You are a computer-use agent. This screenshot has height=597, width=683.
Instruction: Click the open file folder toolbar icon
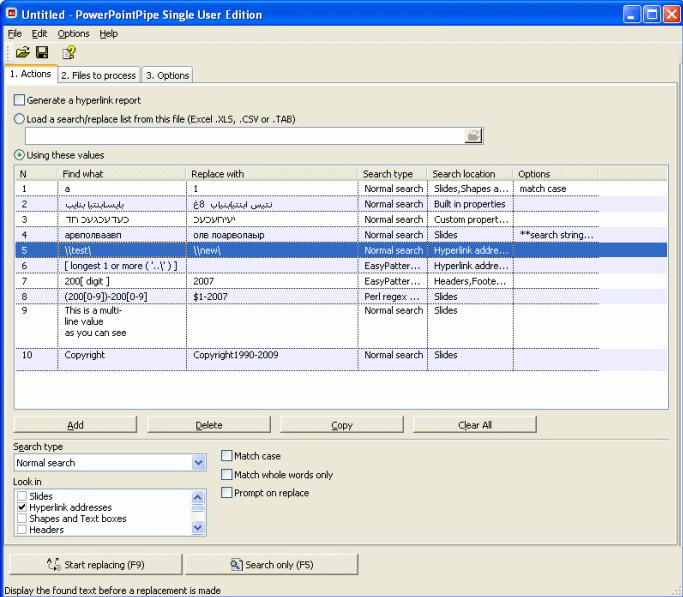tap(22, 53)
